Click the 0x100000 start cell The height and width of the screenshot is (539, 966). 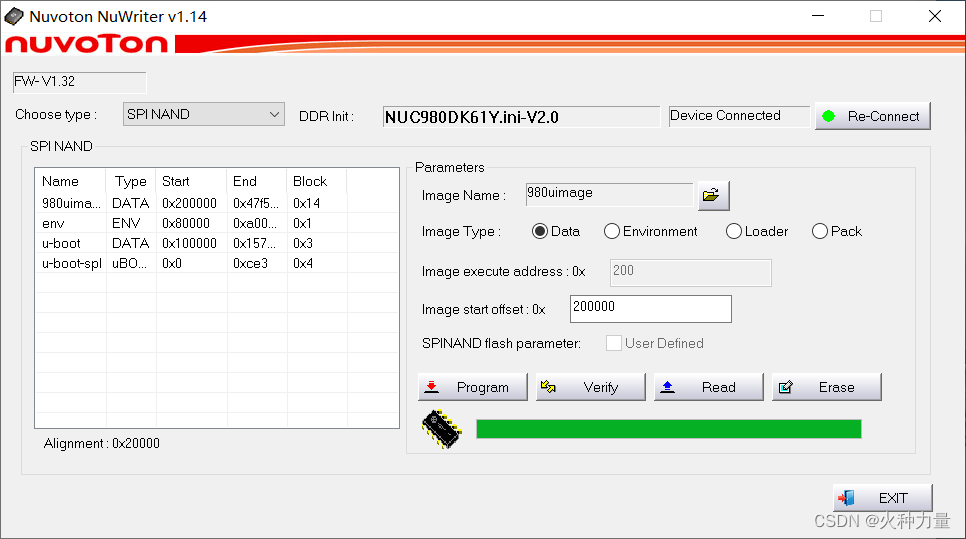[189, 243]
